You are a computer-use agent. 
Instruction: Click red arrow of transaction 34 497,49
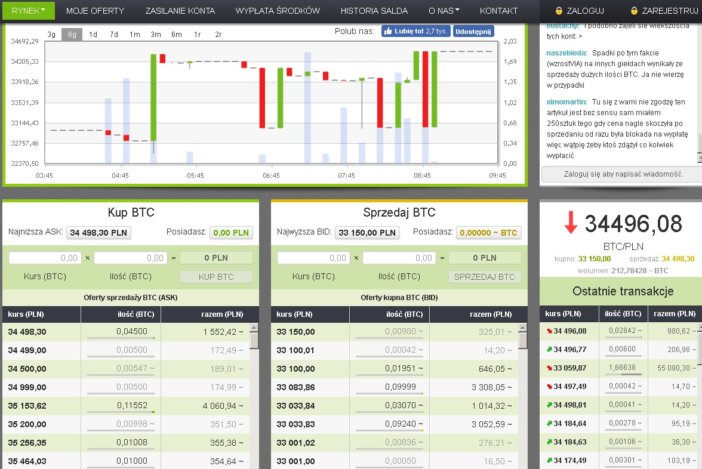pos(549,387)
